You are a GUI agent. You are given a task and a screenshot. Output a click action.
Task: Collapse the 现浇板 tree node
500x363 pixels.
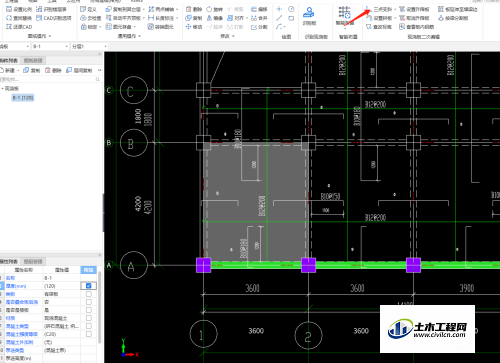pos(2,89)
